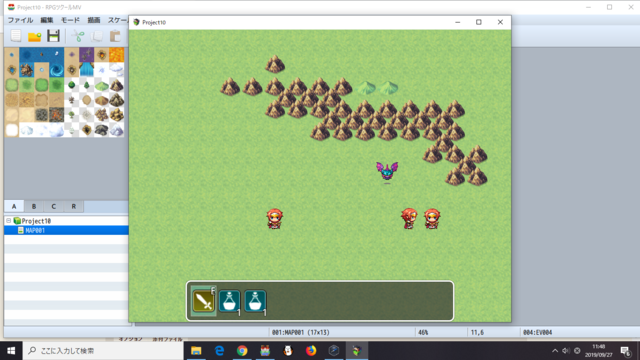Open the ファイル menu
The width and height of the screenshot is (640, 360).
pos(20,20)
